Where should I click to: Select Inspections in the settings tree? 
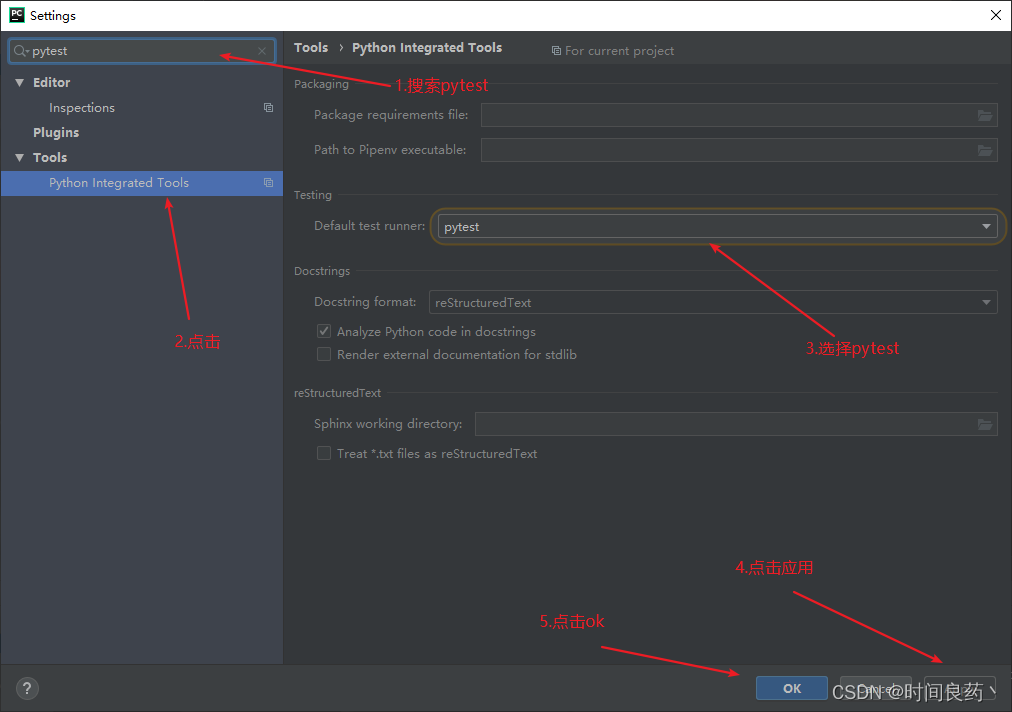(82, 108)
